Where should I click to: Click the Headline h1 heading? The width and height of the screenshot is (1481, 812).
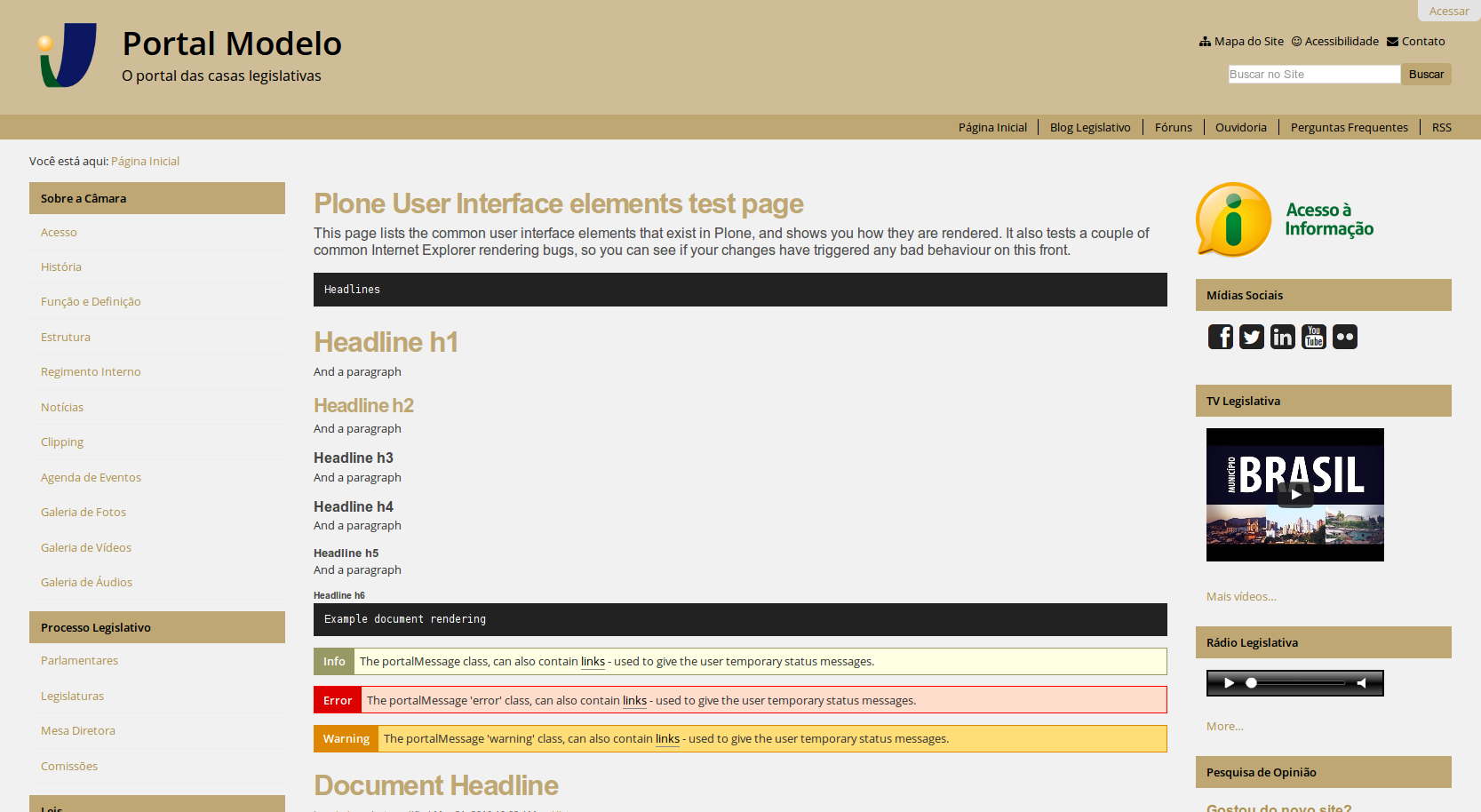click(386, 342)
